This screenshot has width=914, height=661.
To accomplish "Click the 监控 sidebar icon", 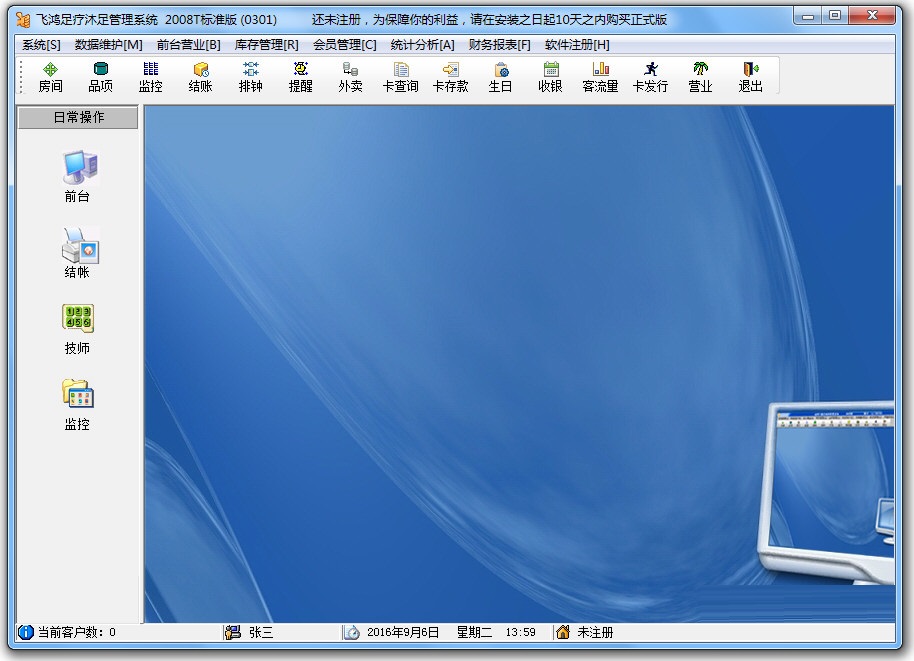I will pos(78,405).
